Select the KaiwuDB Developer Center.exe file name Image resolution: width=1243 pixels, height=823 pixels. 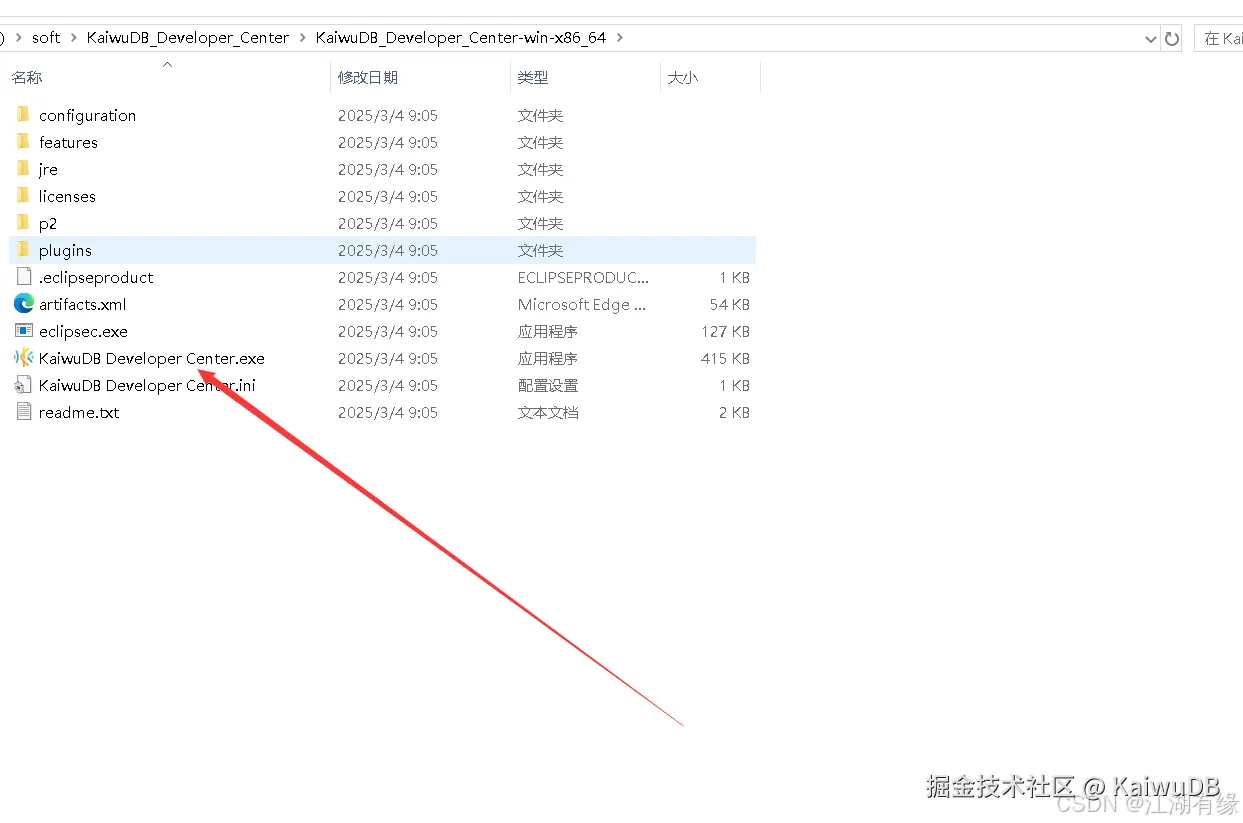pyautogui.click(x=152, y=358)
